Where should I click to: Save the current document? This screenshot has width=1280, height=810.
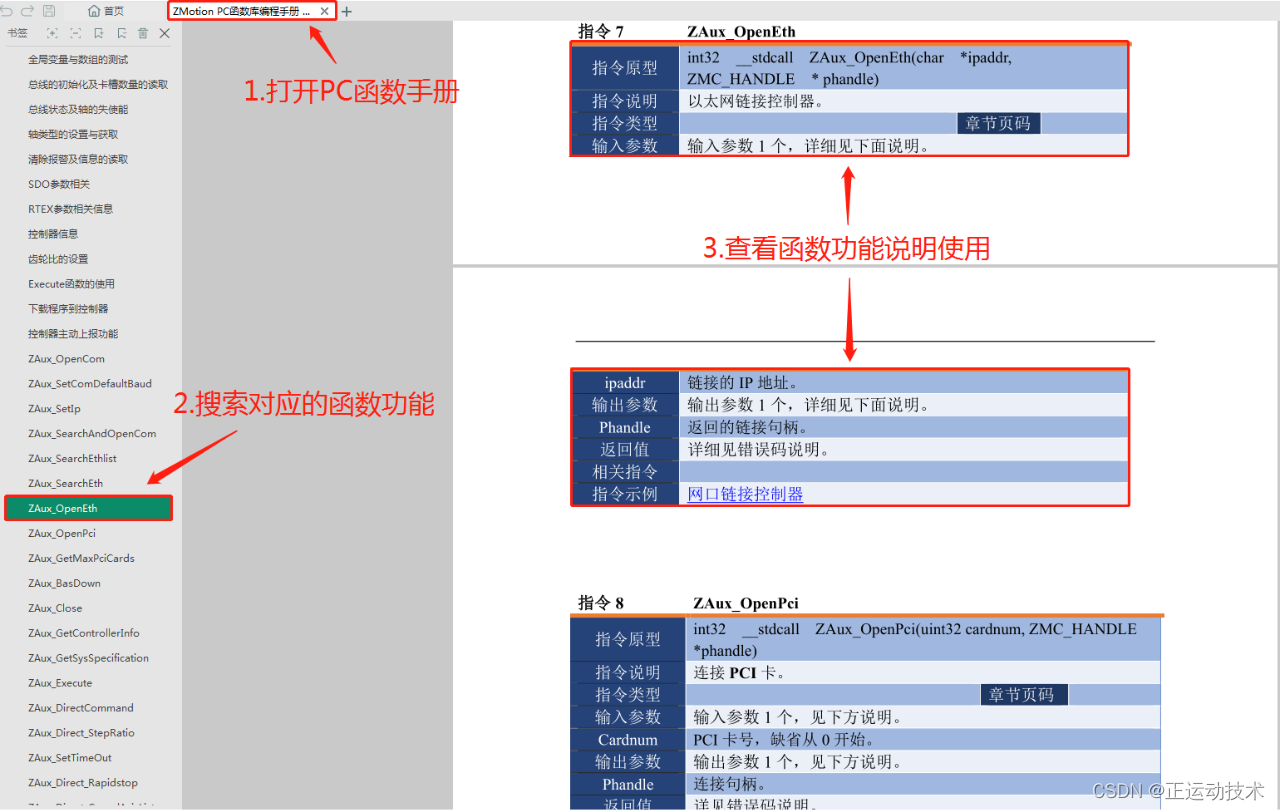pos(49,10)
